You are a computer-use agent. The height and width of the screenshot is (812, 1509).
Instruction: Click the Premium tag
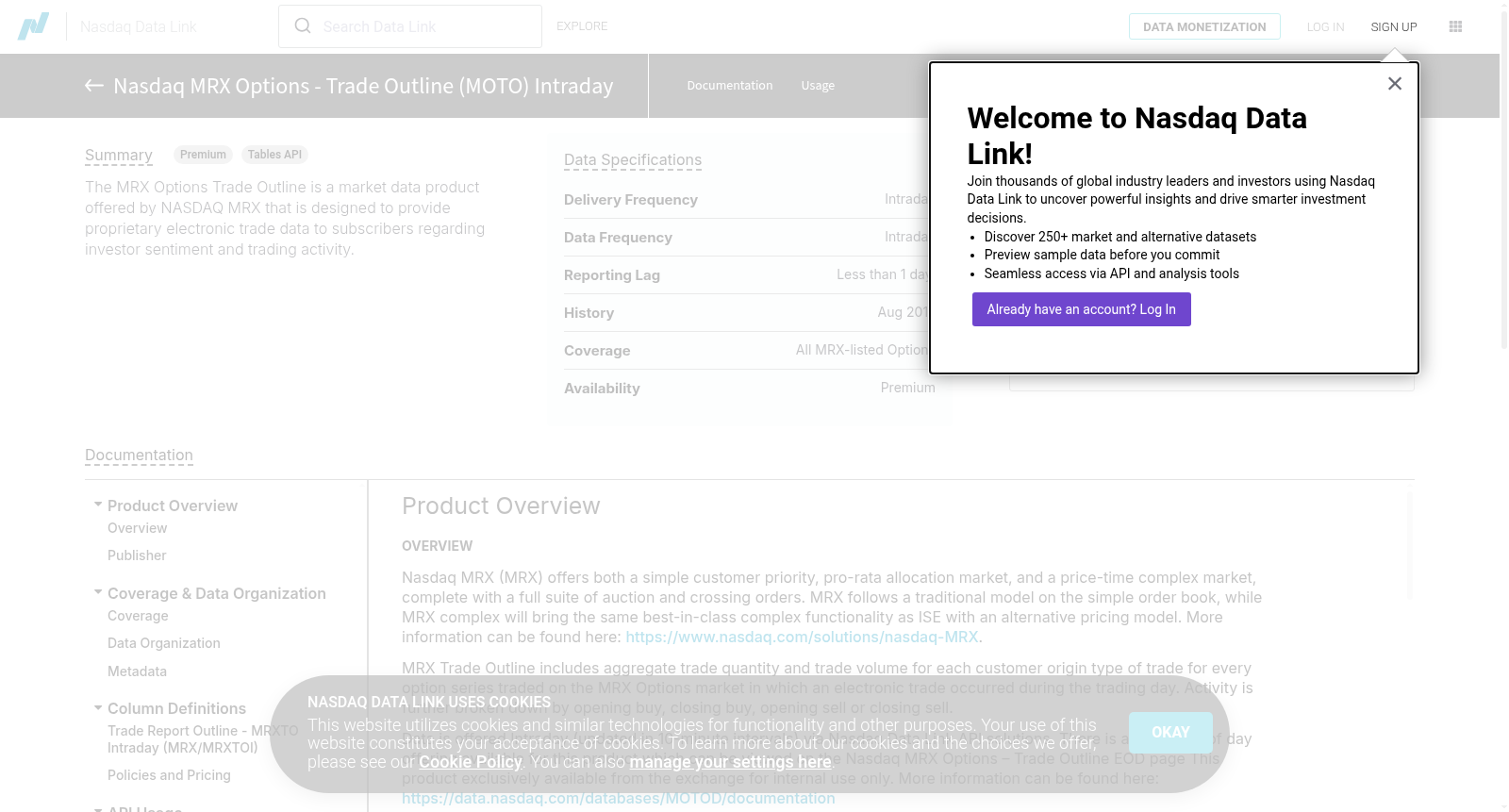coord(203,155)
